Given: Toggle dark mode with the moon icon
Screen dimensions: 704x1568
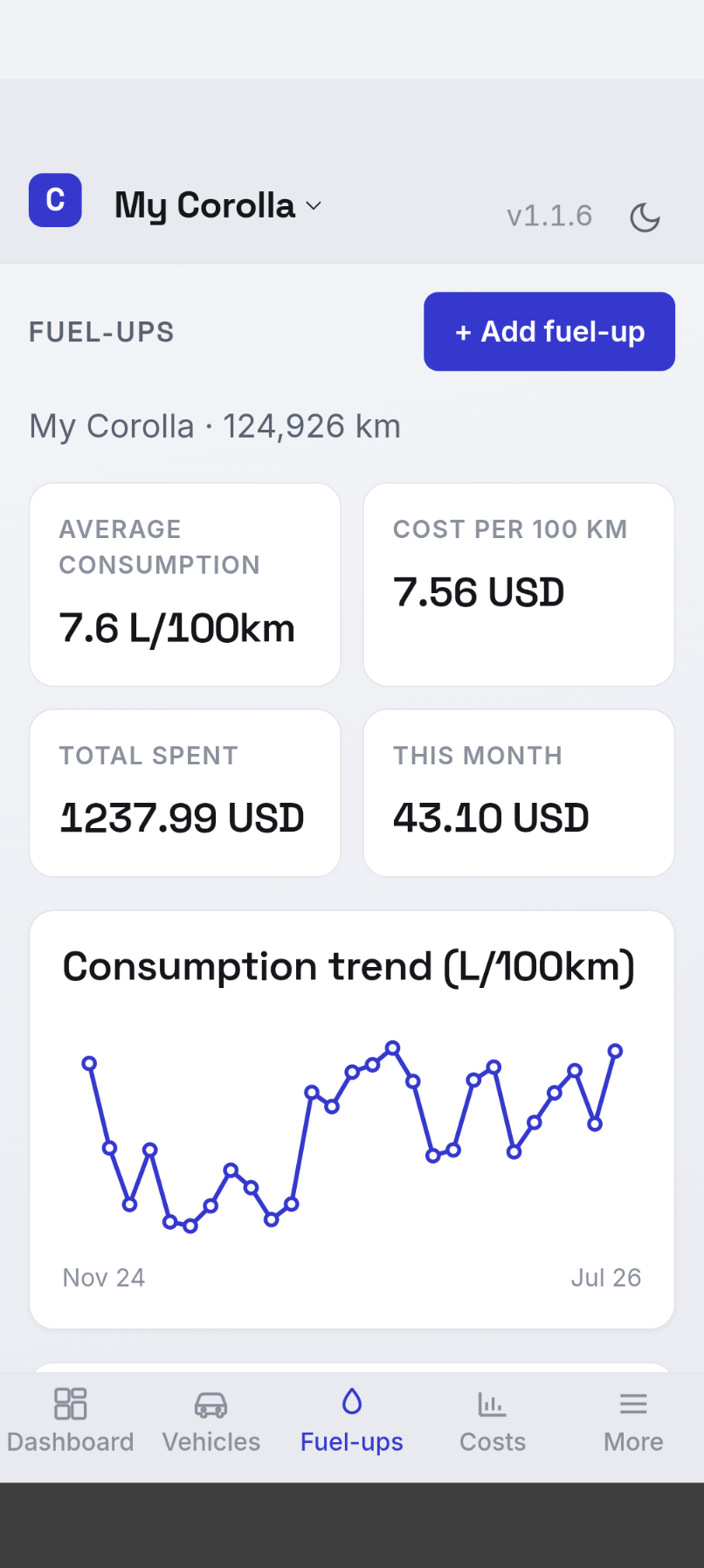Looking at the screenshot, I should [645, 217].
